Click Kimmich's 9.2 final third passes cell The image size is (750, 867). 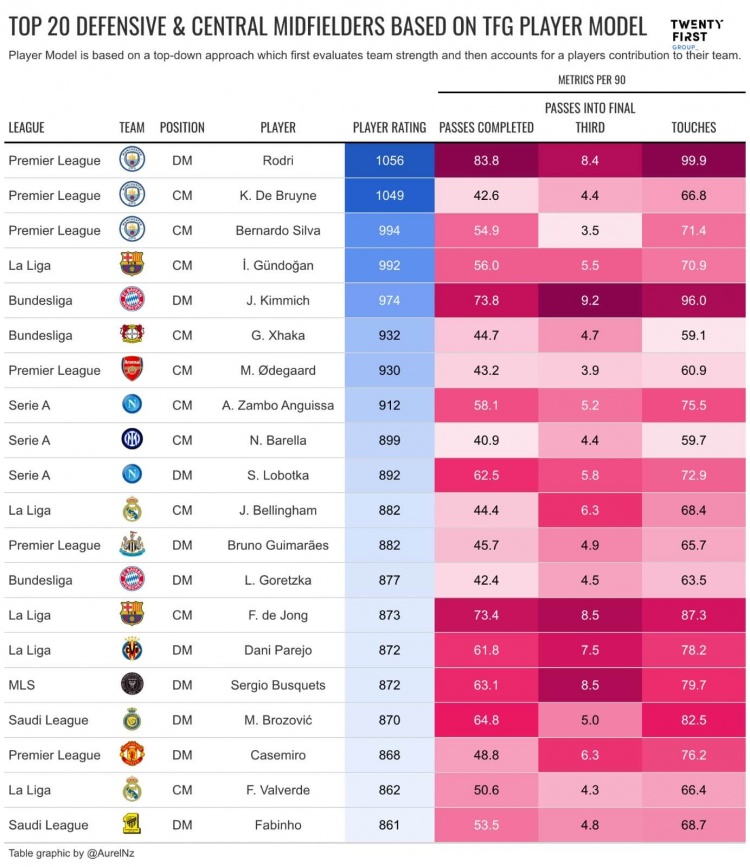590,300
